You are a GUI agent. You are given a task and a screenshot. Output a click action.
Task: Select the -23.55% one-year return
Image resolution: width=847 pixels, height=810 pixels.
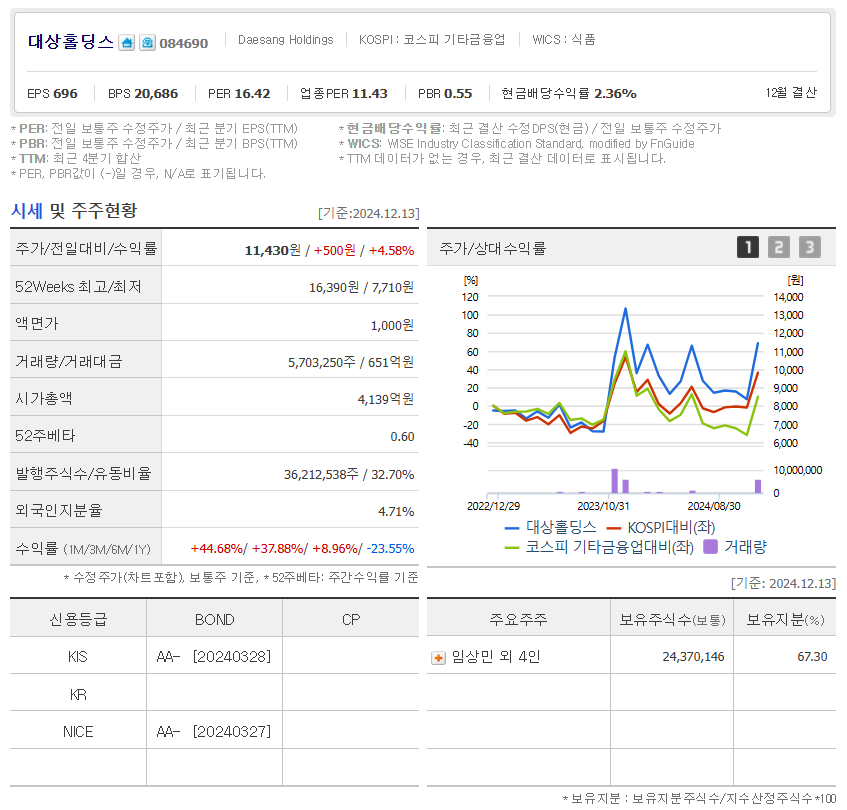391,549
